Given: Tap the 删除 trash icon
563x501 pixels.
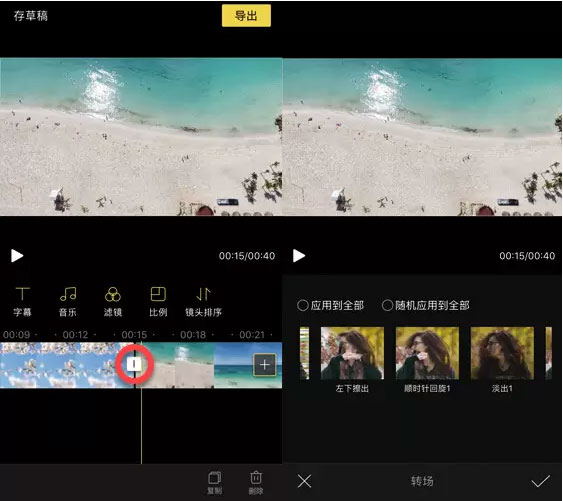Looking at the screenshot, I should pyautogui.click(x=256, y=482).
